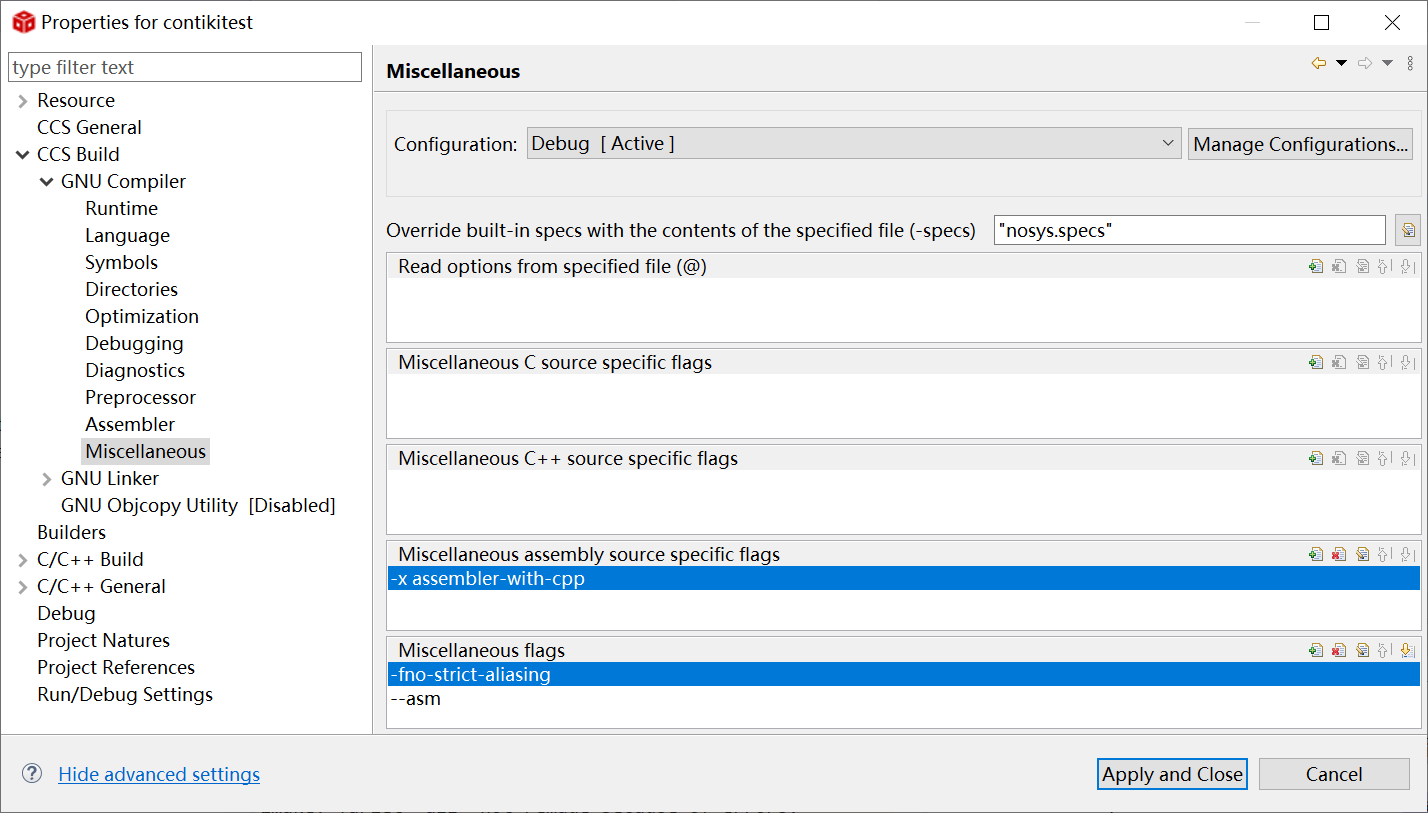
Task: Add entry to assembly source specific flags
Action: click(1316, 554)
